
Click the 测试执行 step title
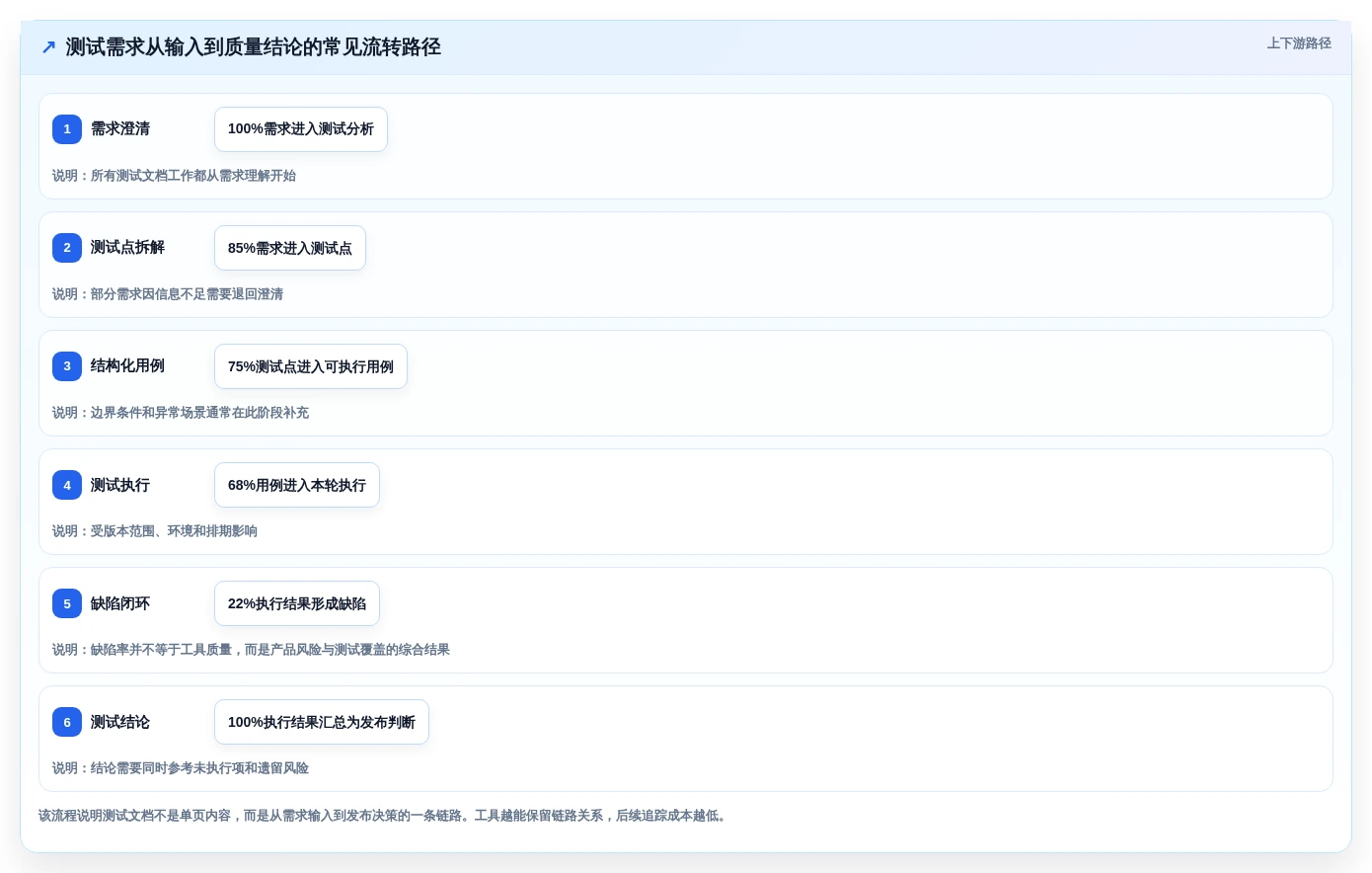tap(120, 485)
